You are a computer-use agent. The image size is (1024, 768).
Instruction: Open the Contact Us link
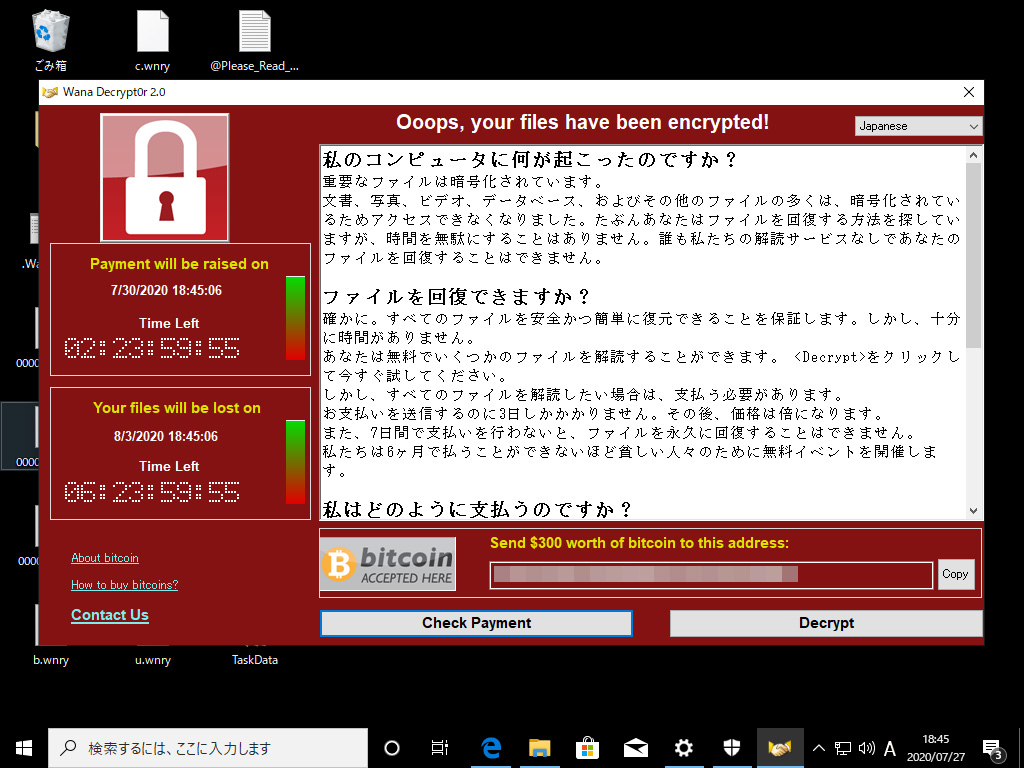(110, 615)
